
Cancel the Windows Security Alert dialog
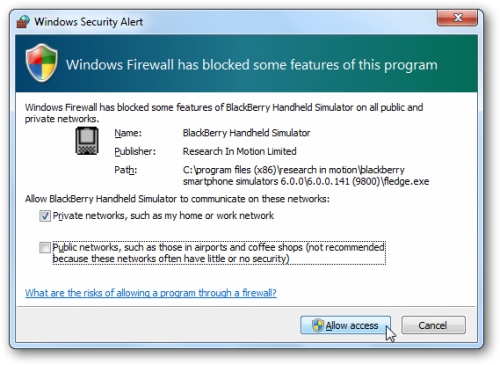[x=433, y=325]
